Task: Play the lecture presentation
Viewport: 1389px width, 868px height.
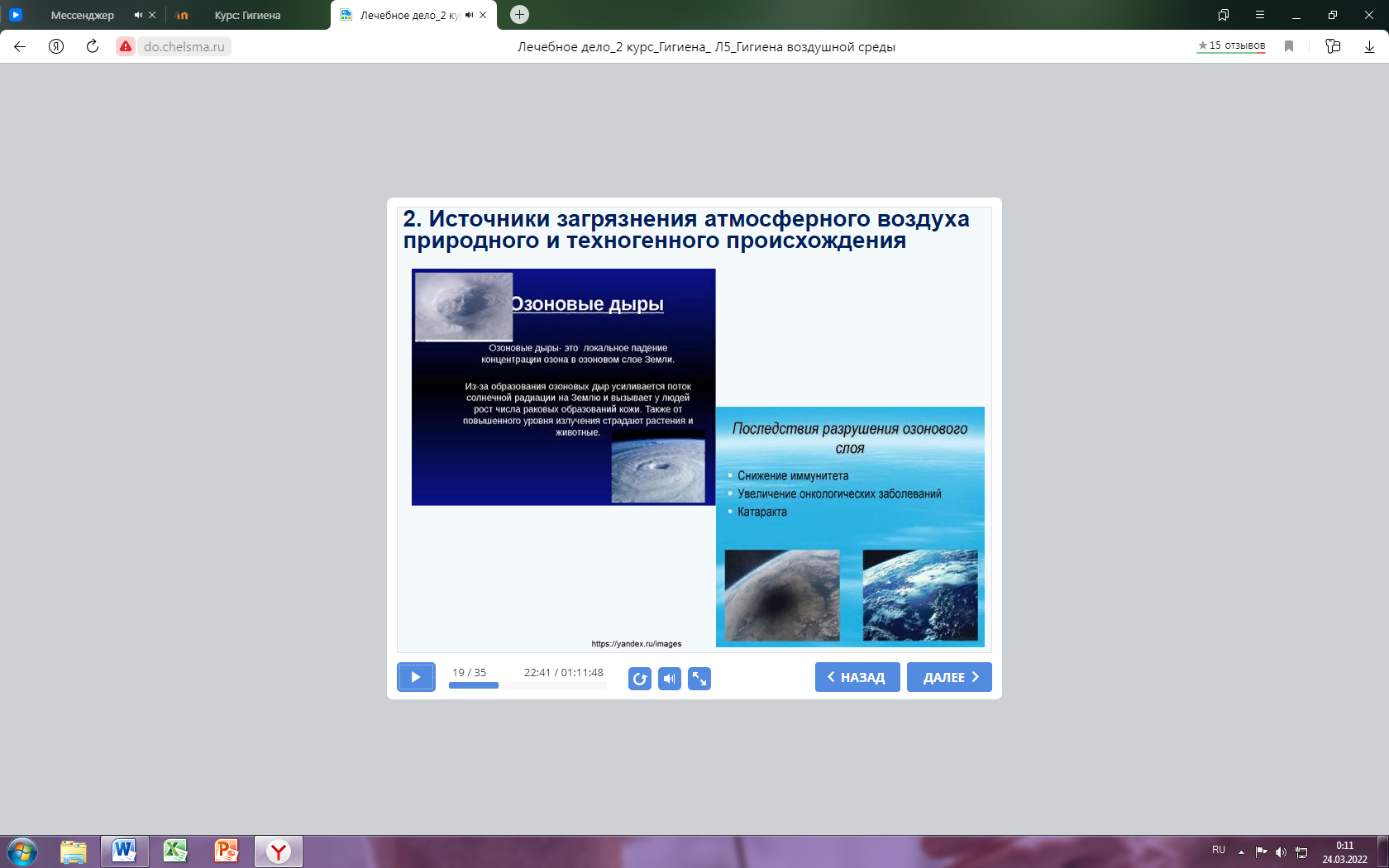Action: [x=416, y=677]
